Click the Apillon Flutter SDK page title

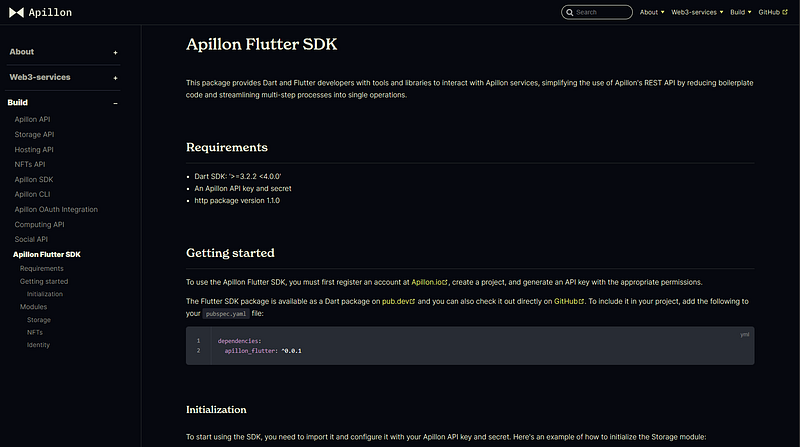coord(261,44)
